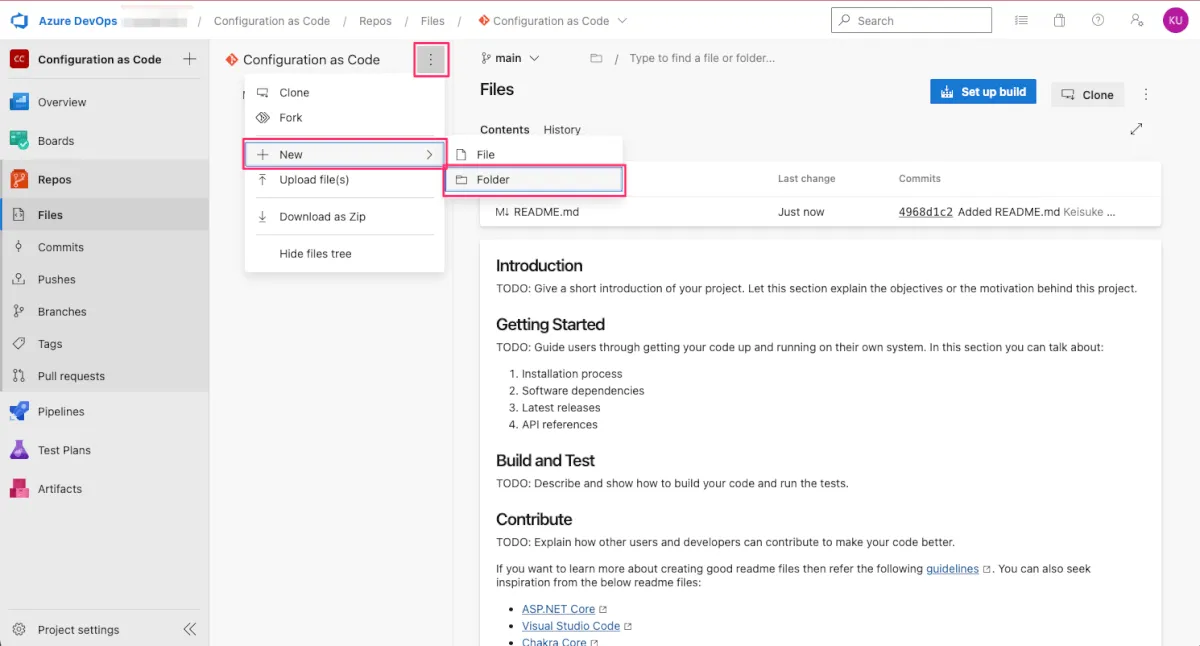The width and height of the screenshot is (1200, 646).
Task: Switch to the History tab
Action: 562,130
